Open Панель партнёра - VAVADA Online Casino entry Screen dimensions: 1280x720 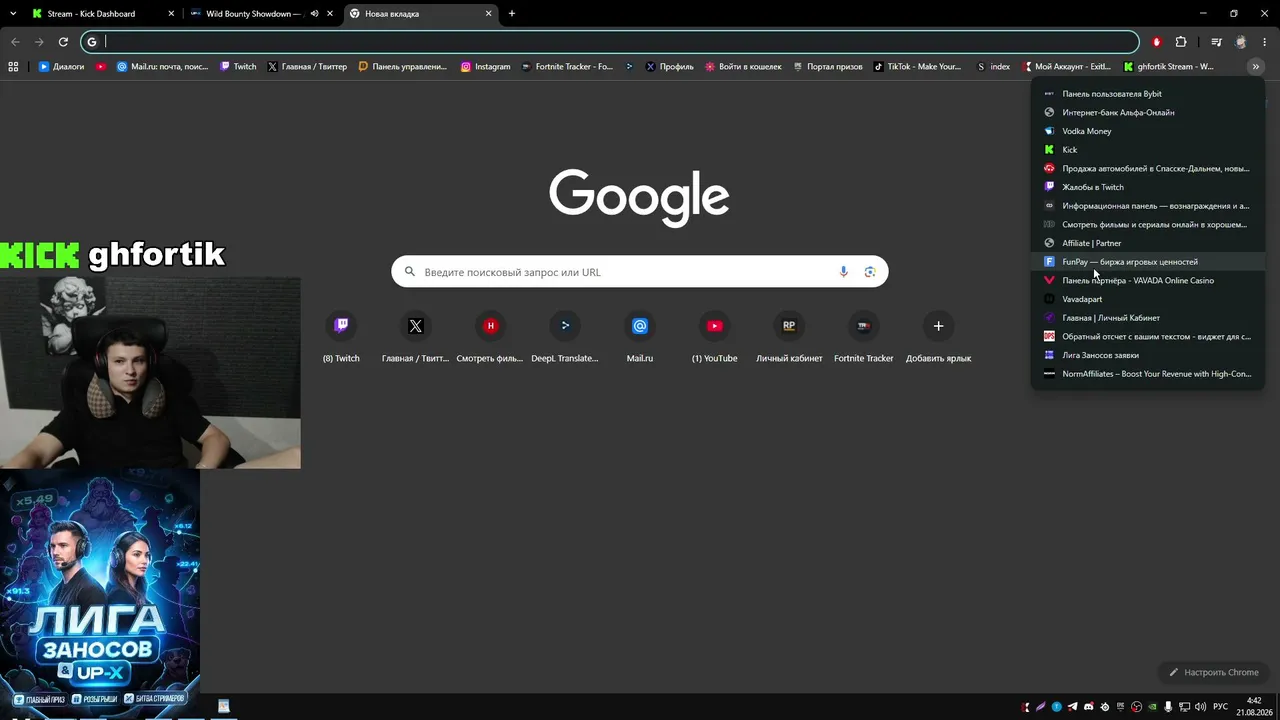(x=1148, y=281)
